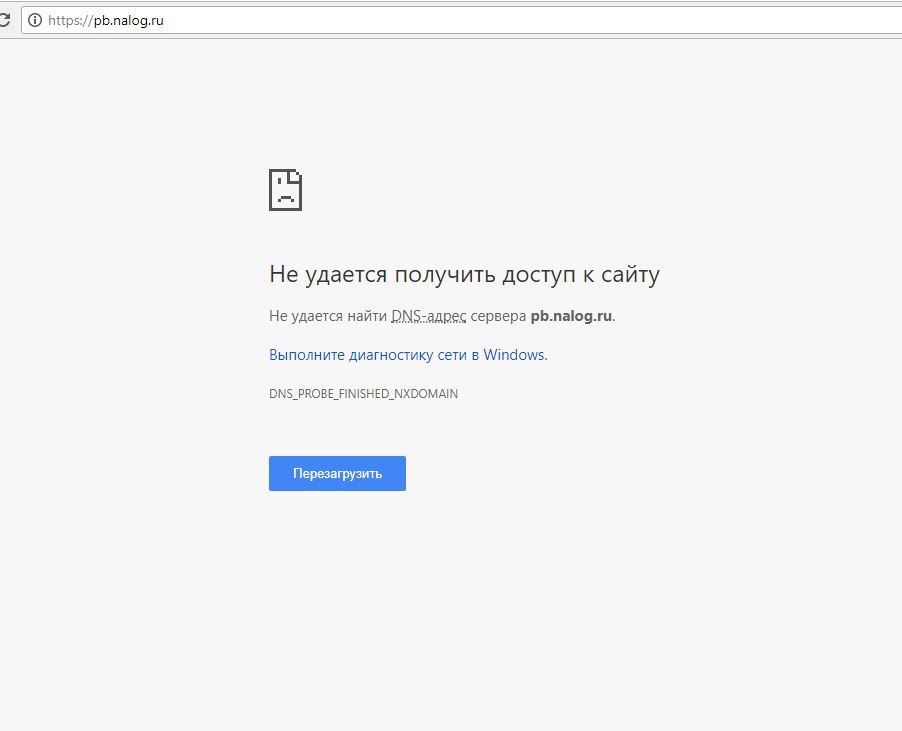
Task: Click the word сервера in error description
Action: [x=498, y=316]
